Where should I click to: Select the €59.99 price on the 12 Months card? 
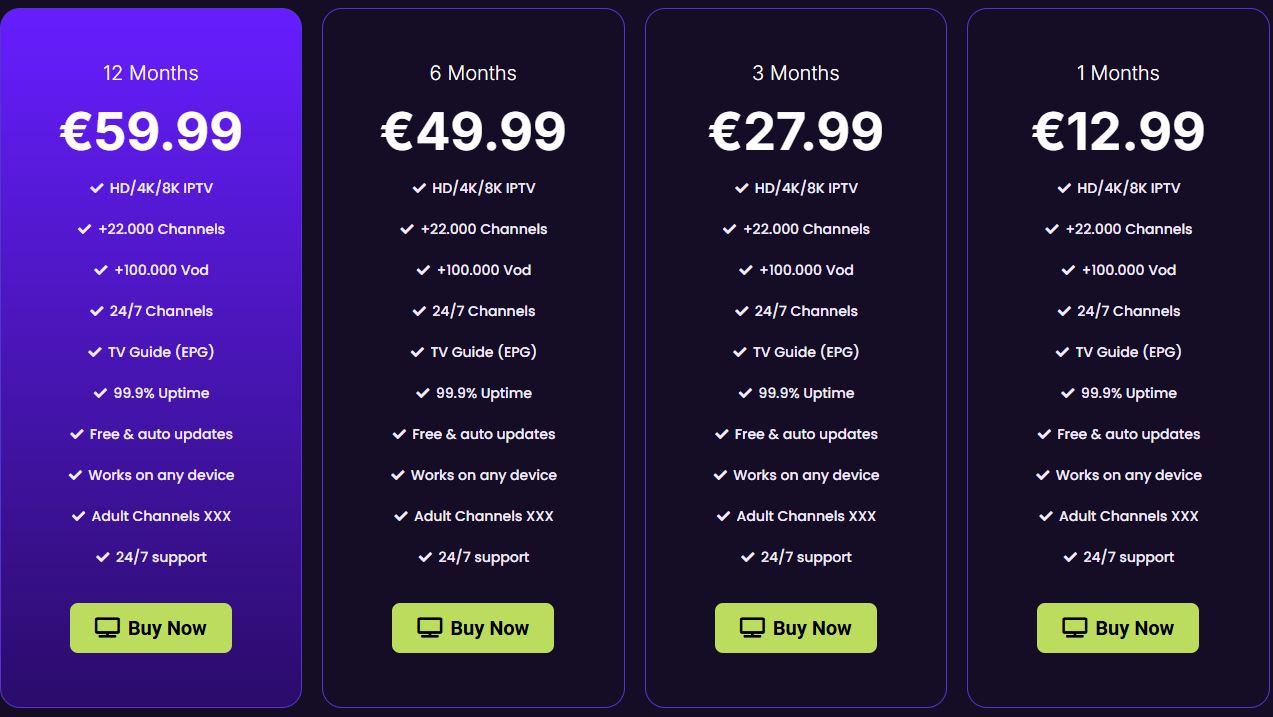point(151,131)
